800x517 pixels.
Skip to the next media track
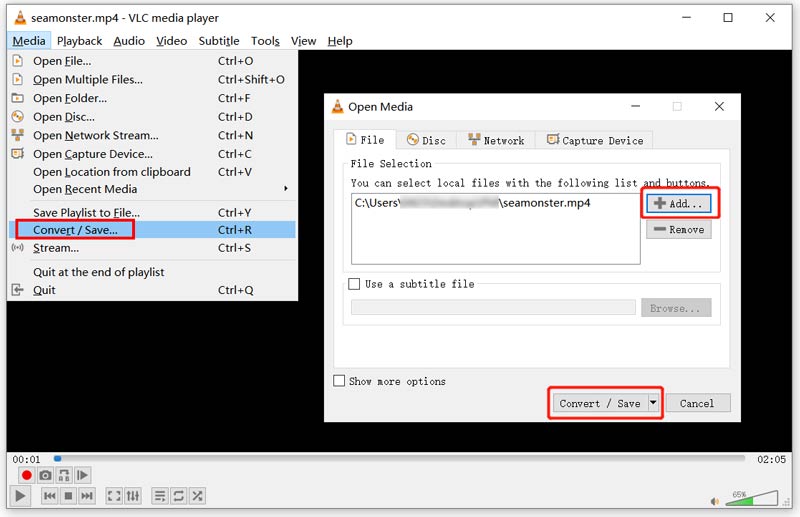(x=87, y=496)
